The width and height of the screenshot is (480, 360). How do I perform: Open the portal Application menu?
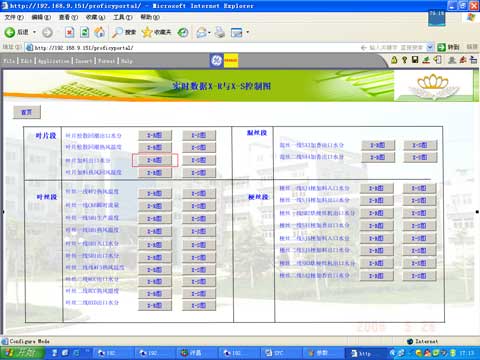[x=53, y=61]
